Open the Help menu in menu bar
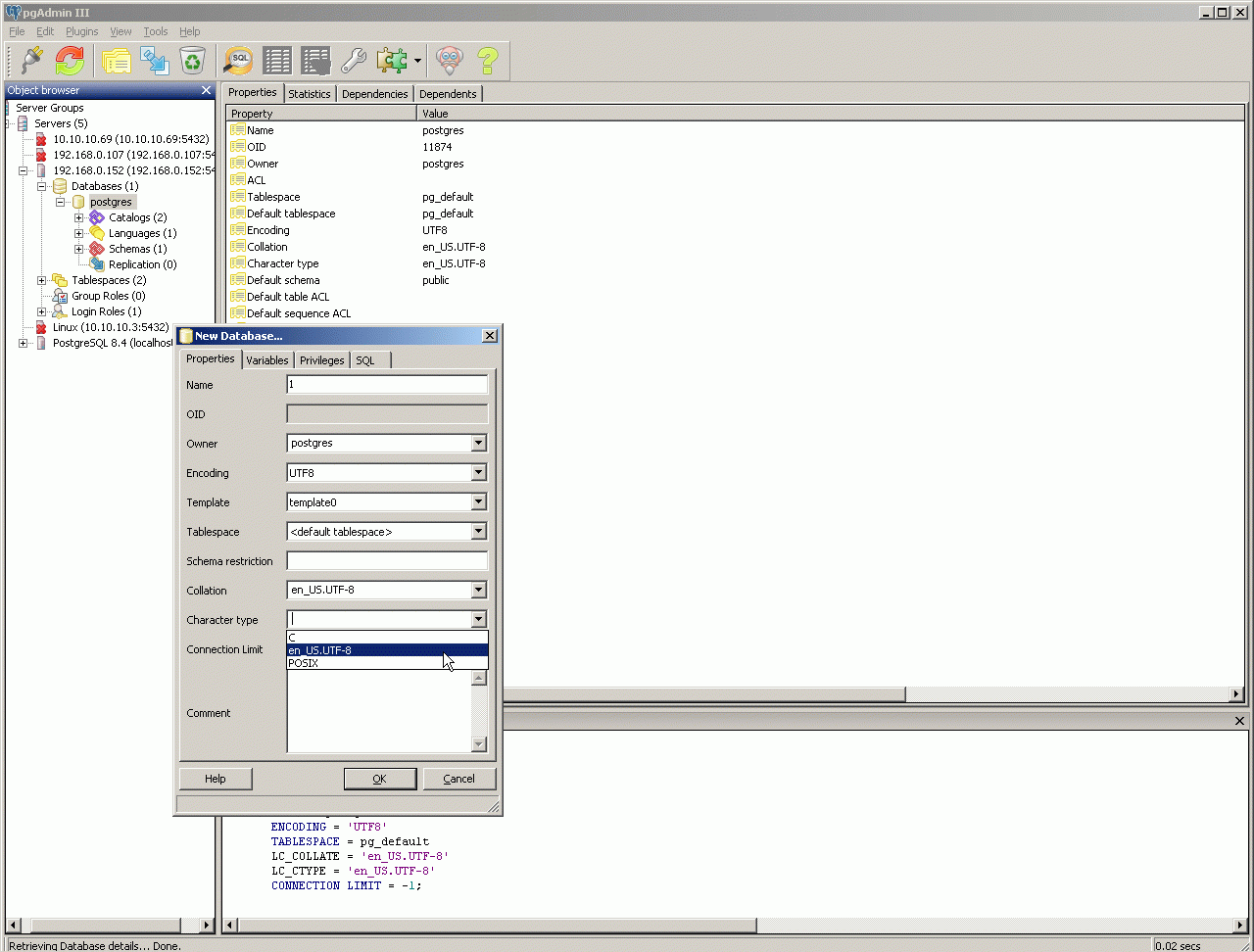Image resolution: width=1254 pixels, height=952 pixels. coord(190,31)
